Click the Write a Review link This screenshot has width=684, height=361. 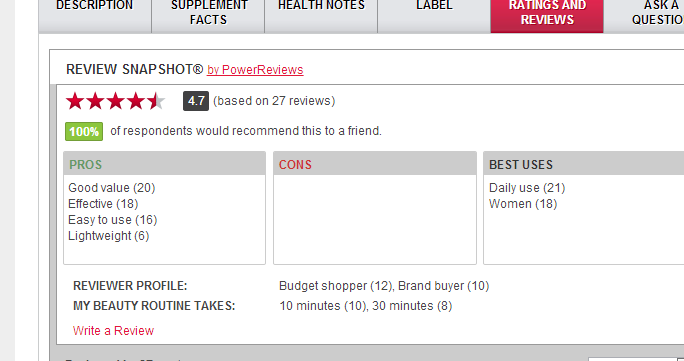click(113, 331)
